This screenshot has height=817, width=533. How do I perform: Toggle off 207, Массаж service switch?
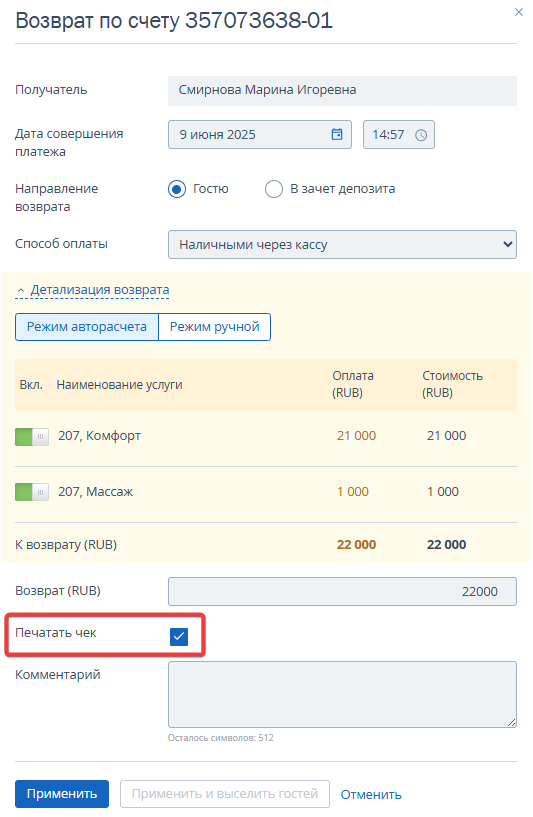(x=32, y=492)
